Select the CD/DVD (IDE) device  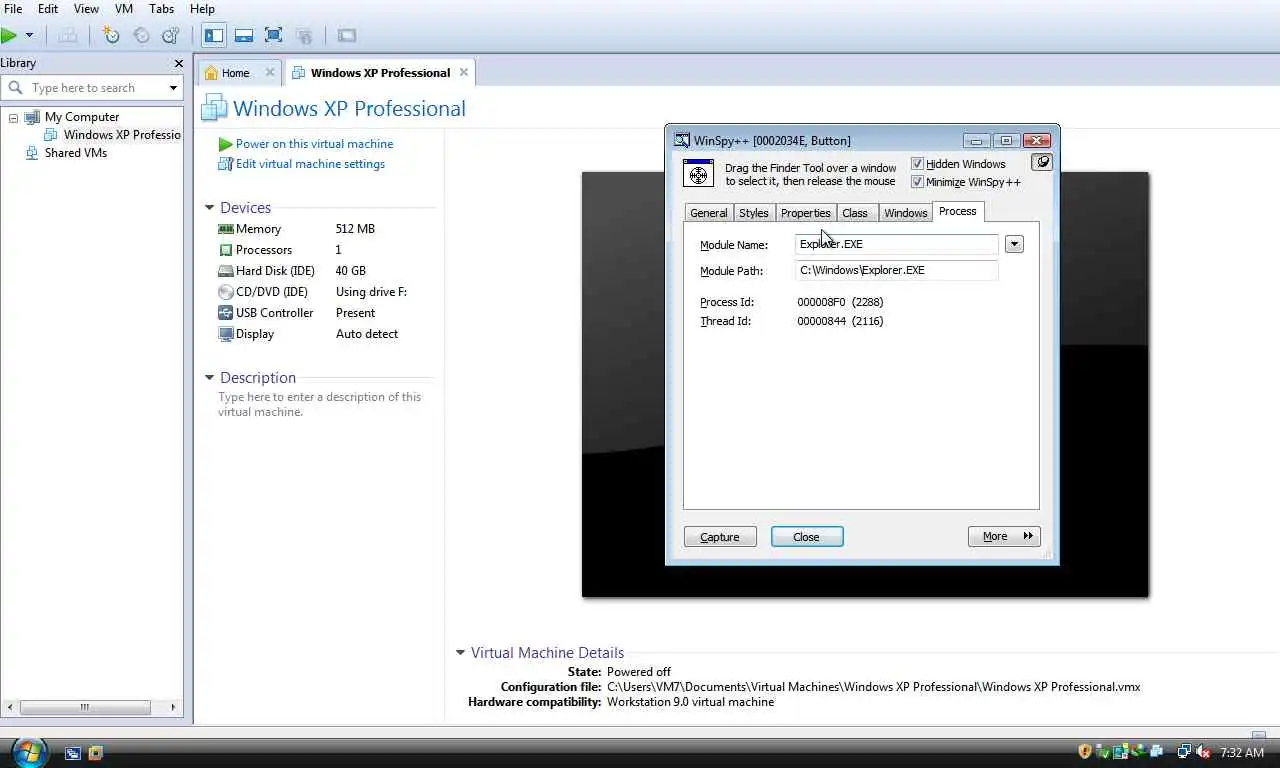point(313,292)
